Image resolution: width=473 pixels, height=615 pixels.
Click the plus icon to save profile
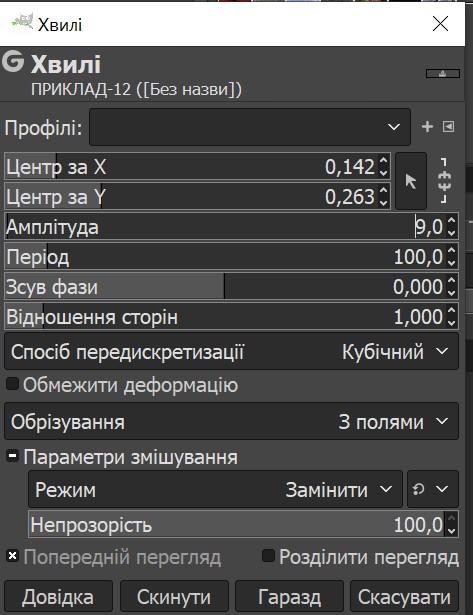(x=427, y=127)
